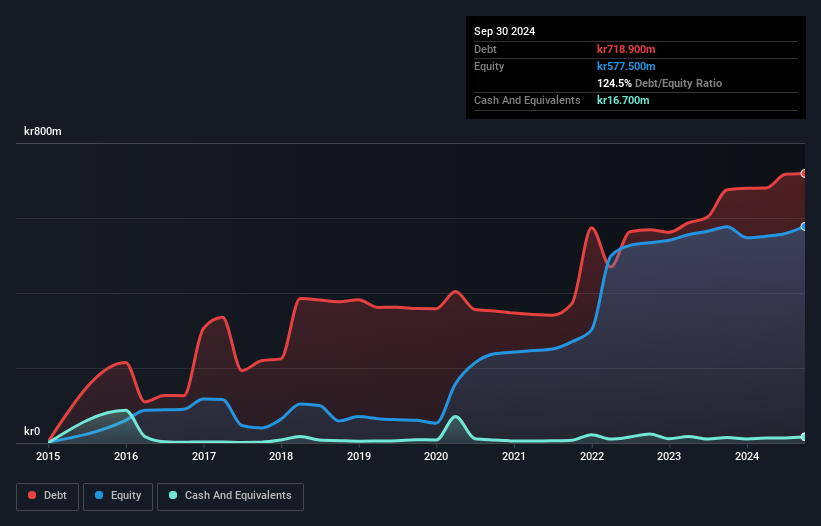Click the 124.5% Debt/Equity Ratio text
This screenshot has width=821, height=526.
[659, 83]
